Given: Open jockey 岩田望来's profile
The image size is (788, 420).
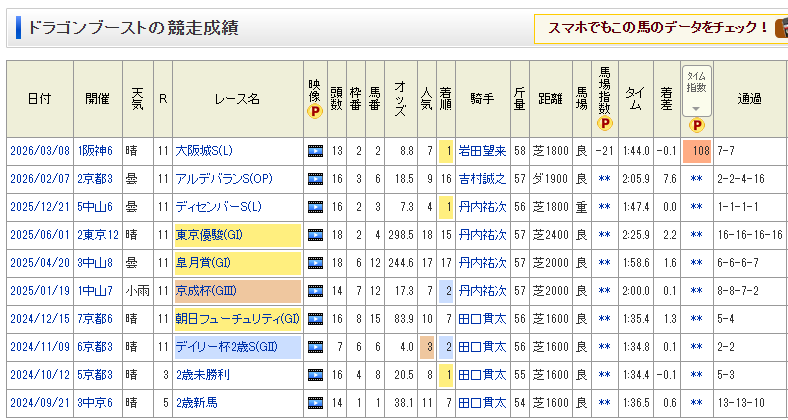Looking at the screenshot, I should tap(483, 151).
